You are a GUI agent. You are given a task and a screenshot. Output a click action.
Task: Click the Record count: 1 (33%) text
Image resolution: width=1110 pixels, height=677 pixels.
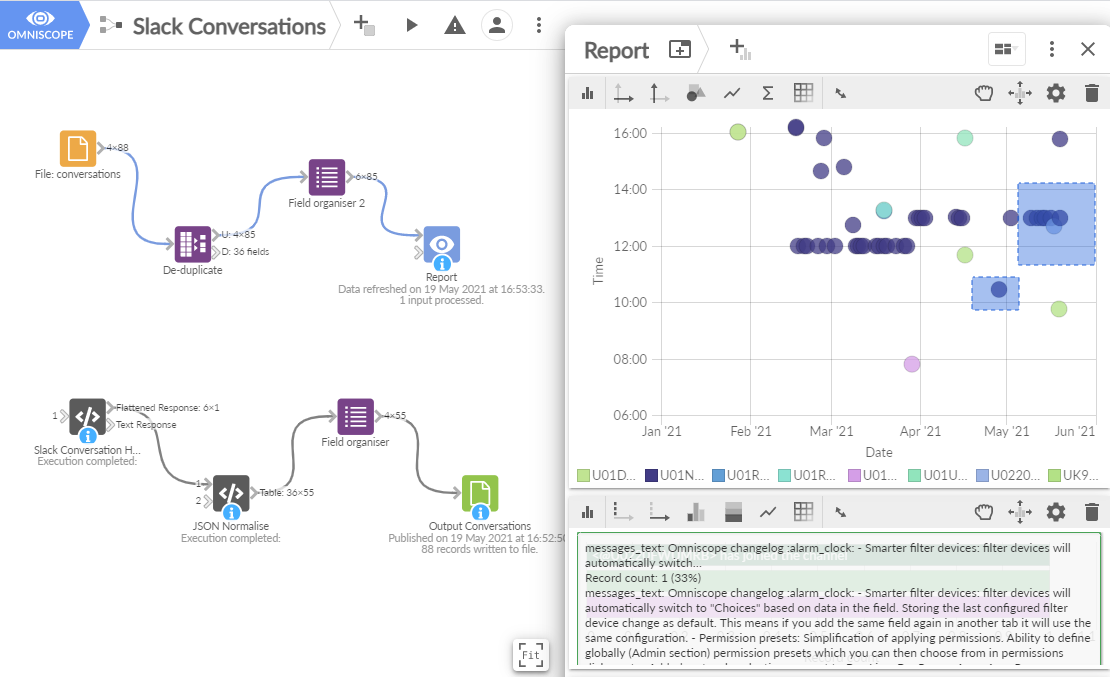(643, 578)
